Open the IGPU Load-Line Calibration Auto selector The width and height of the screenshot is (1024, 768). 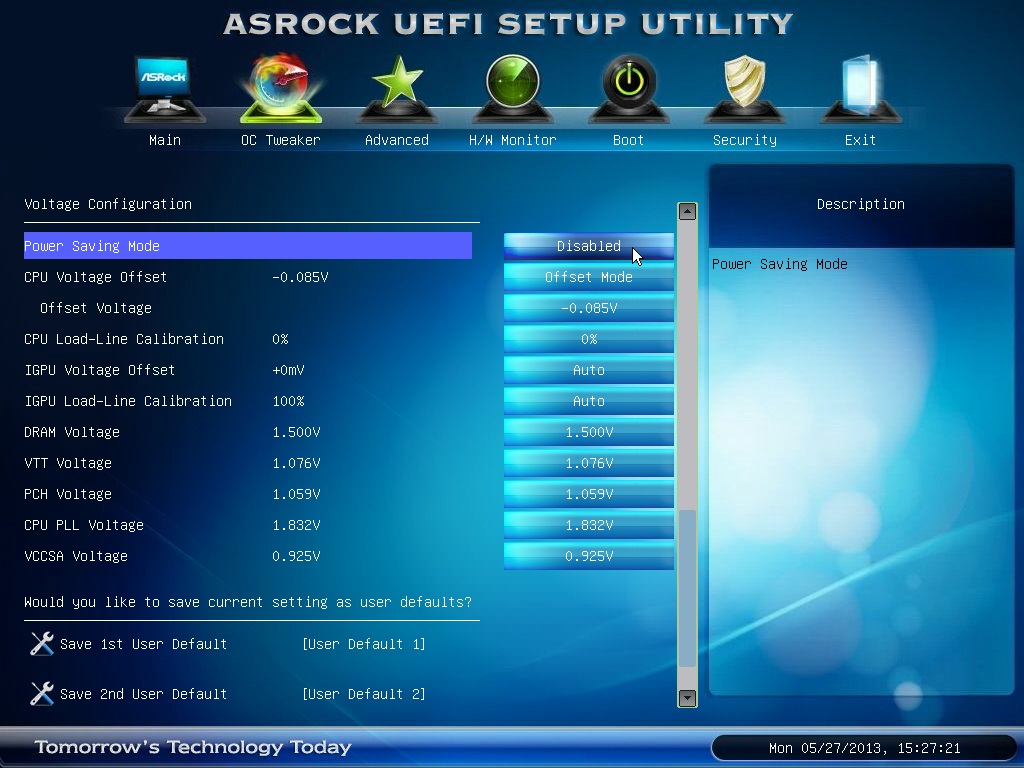click(x=589, y=401)
